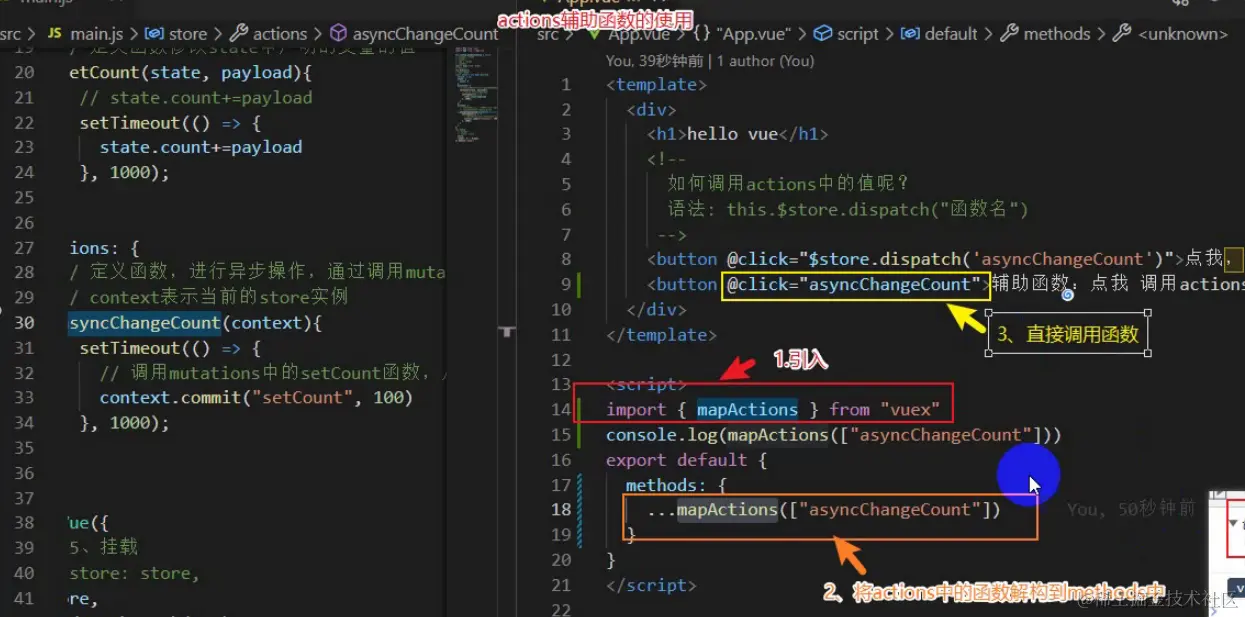Click ...mapActions call on line 18
The image size is (1245, 617).
pyautogui.click(x=823, y=510)
